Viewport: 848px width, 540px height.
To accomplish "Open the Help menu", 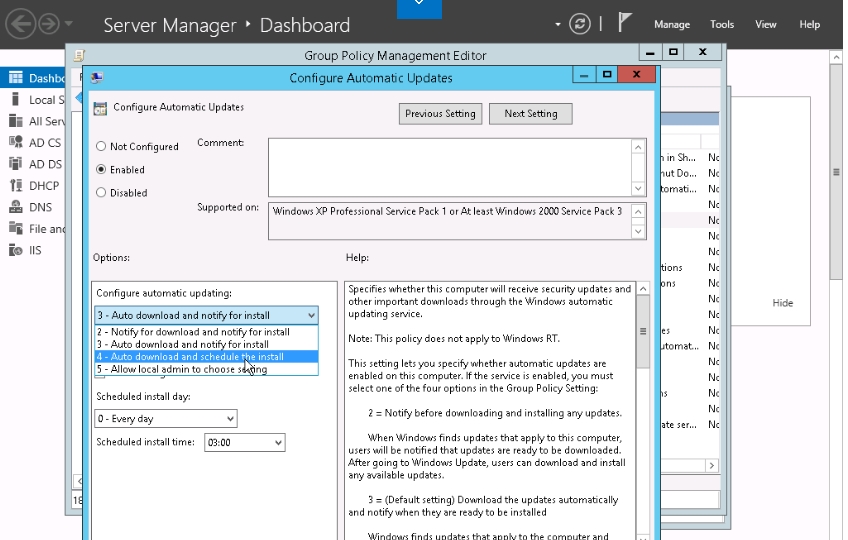I will (x=810, y=24).
